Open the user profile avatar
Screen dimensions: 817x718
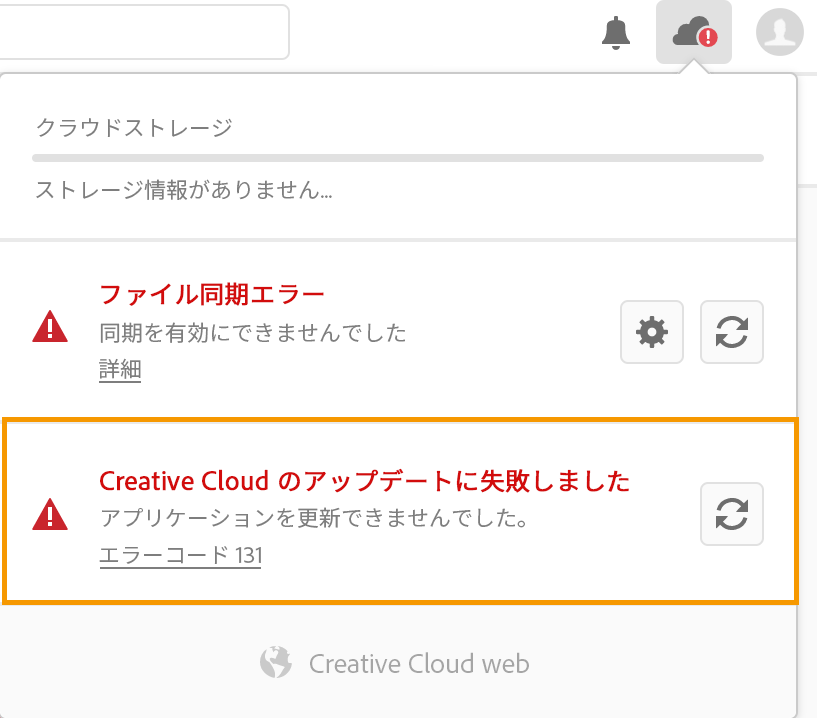pyautogui.click(x=779, y=32)
